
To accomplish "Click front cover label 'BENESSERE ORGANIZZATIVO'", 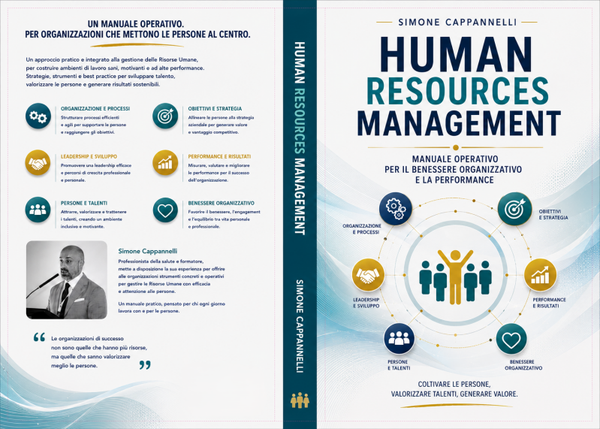I will pyautogui.click(x=523, y=365).
